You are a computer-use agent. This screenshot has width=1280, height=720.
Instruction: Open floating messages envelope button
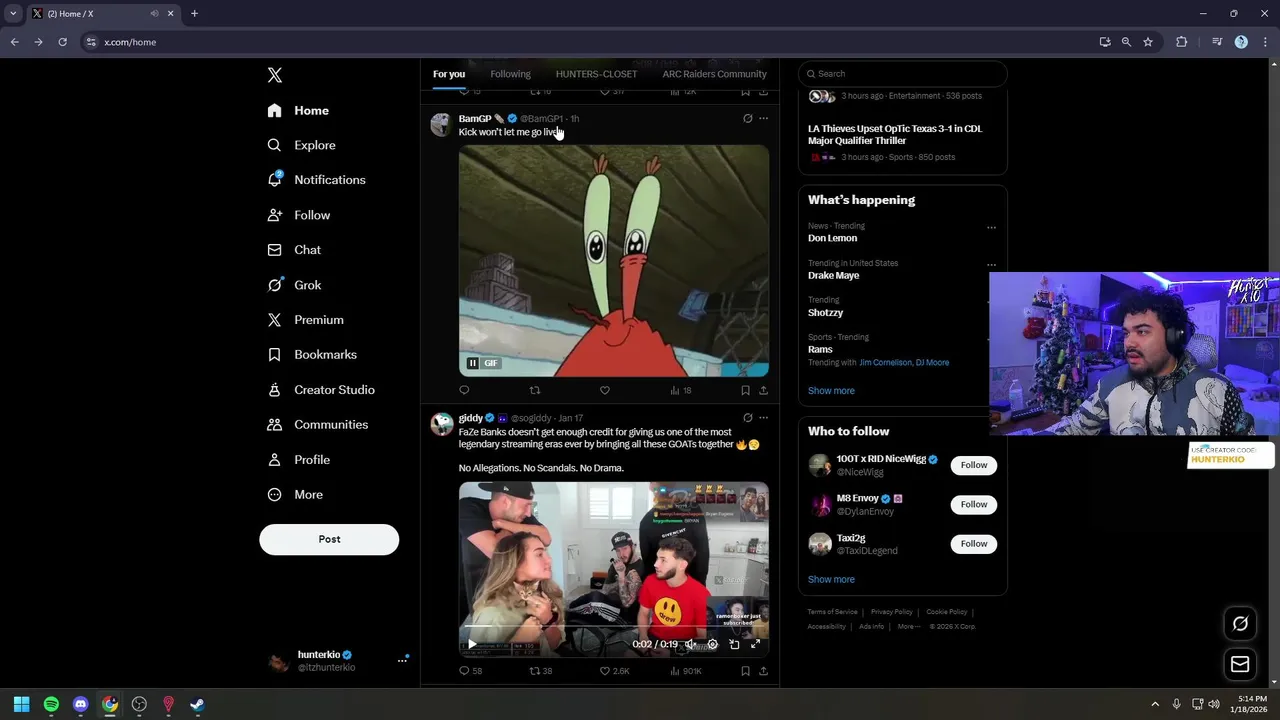(1240, 664)
